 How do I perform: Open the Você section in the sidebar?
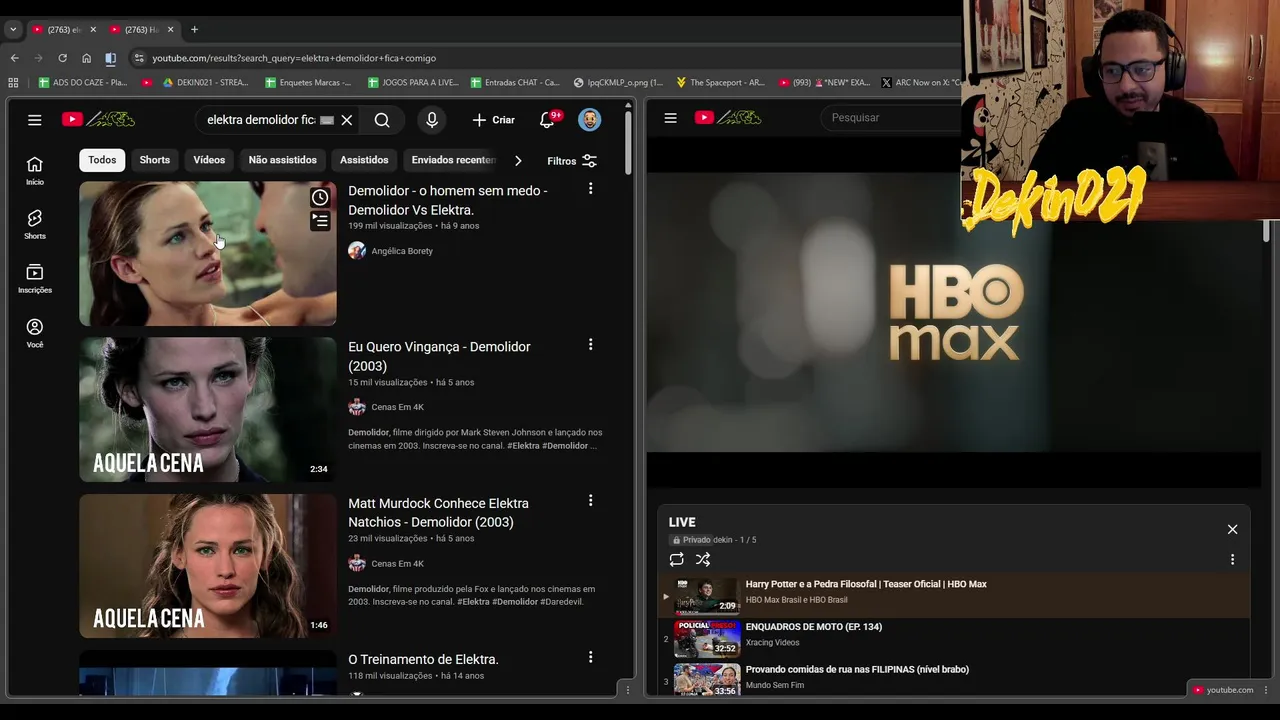[35, 333]
